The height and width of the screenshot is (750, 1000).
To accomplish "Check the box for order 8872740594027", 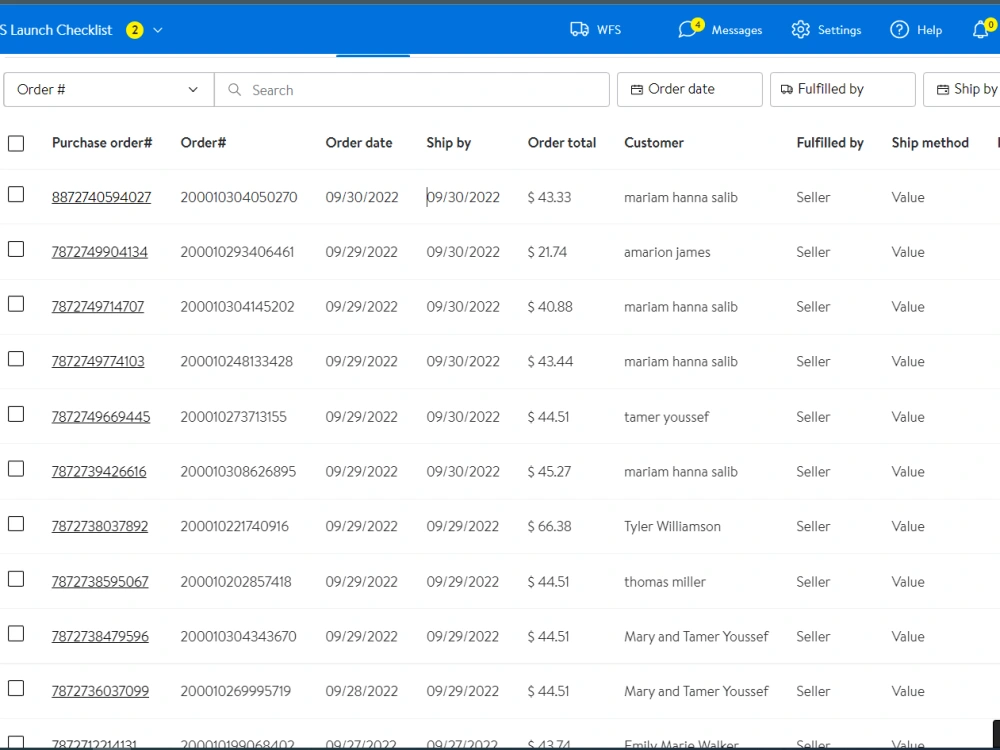I will coord(16,194).
